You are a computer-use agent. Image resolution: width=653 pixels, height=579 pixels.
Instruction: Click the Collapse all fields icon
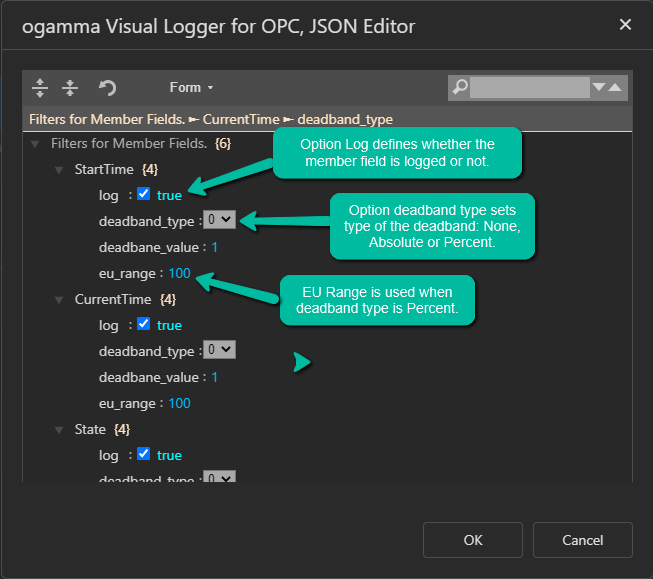pyautogui.click(x=70, y=88)
